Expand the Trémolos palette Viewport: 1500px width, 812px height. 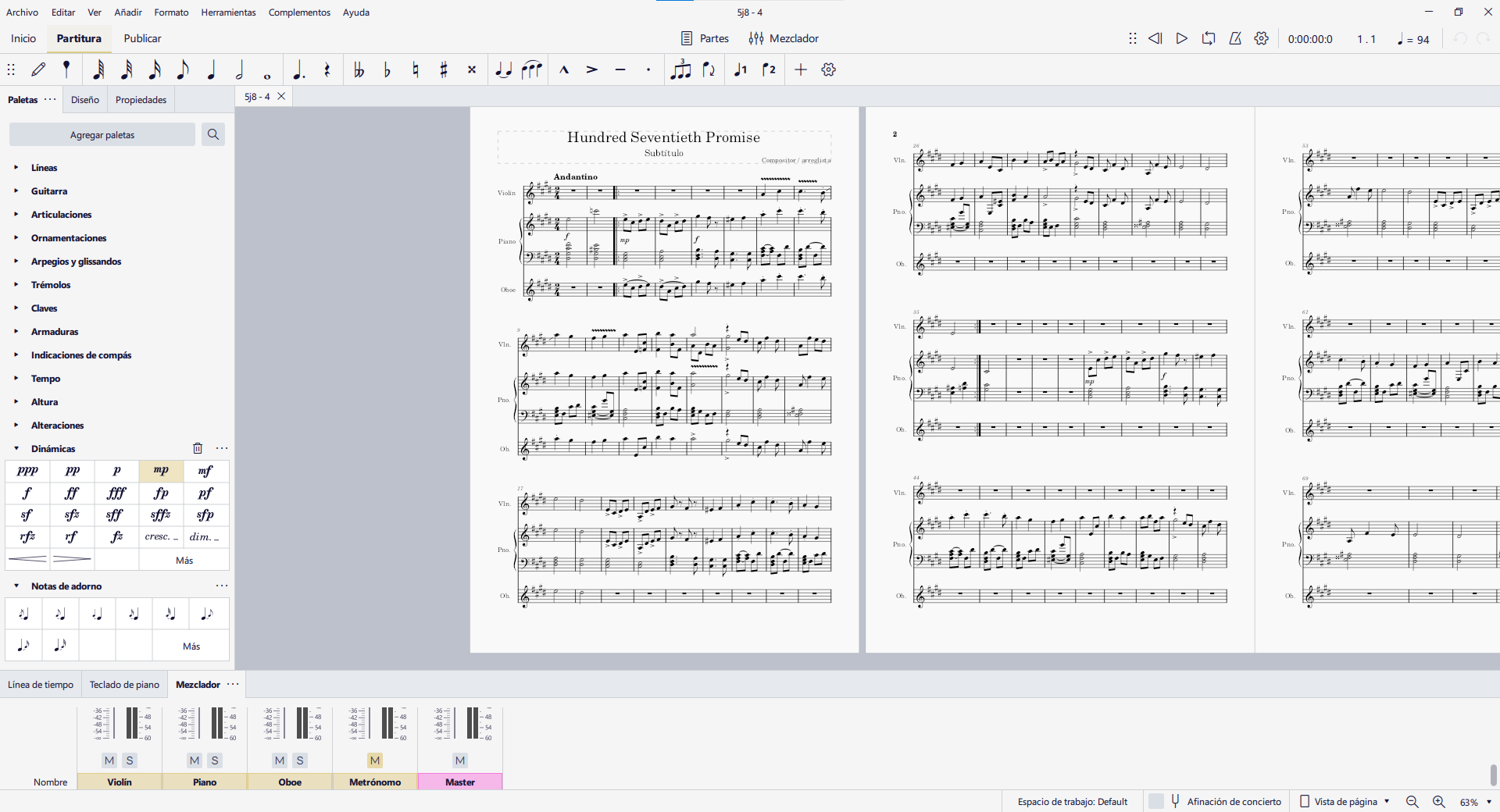(16, 284)
